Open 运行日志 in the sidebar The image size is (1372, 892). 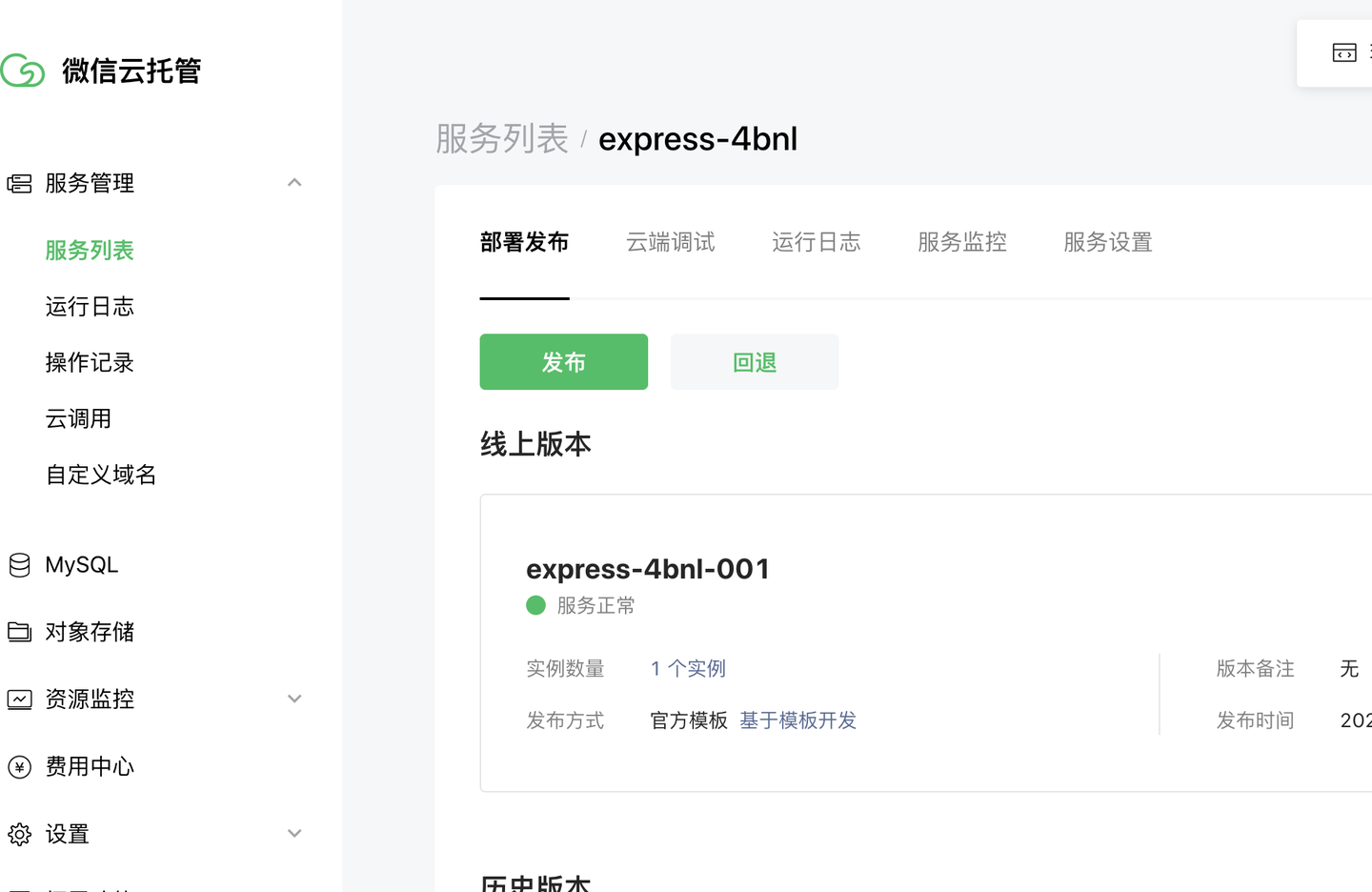[90, 307]
